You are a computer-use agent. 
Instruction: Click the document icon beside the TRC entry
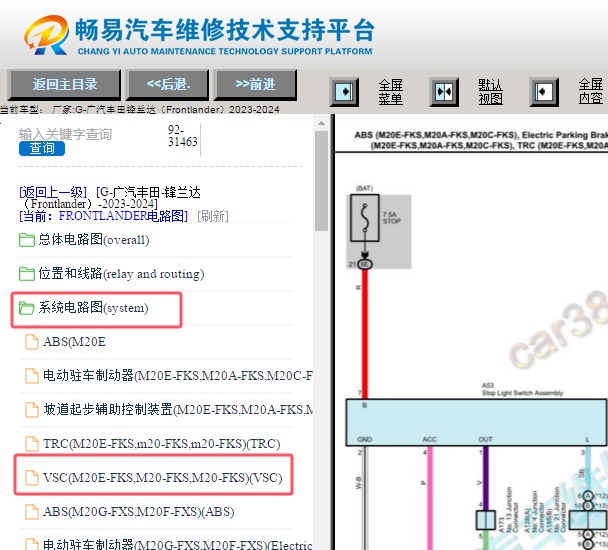click(32, 444)
